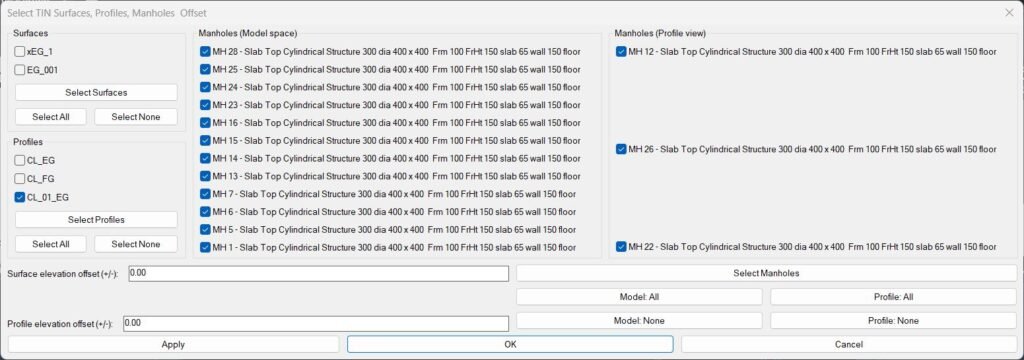Uncheck MH 22 in Profile view list
Image resolution: width=1024 pixels, height=360 pixels.
click(621, 246)
